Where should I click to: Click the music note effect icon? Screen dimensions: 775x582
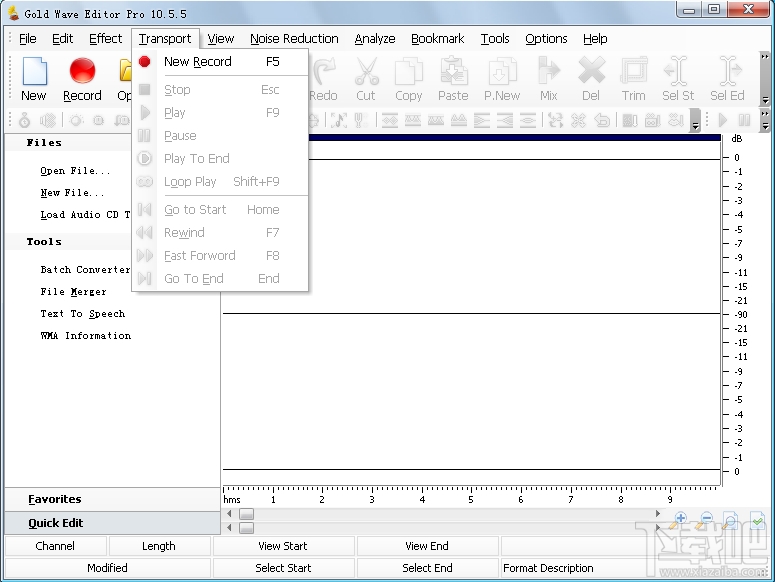click(339, 120)
